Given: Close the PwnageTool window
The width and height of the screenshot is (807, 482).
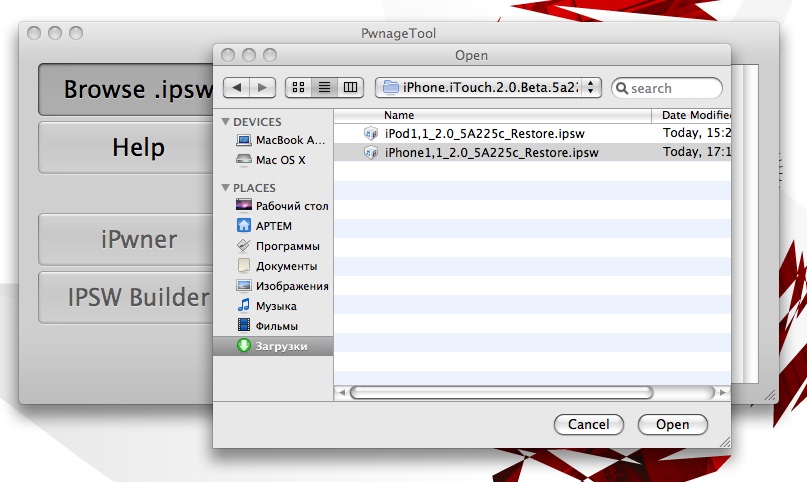Looking at the screenshot, I should pyautogui.click(x=34, y=33).
